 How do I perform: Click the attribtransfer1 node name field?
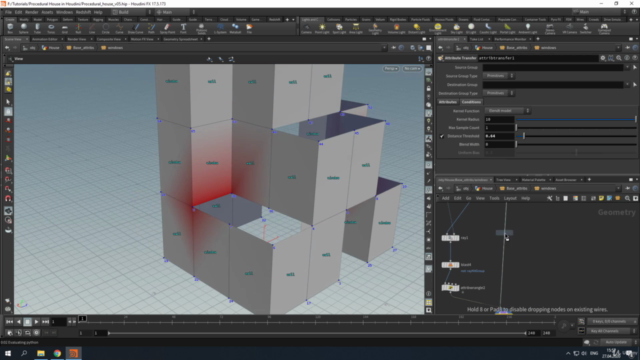tap(537, 58)
